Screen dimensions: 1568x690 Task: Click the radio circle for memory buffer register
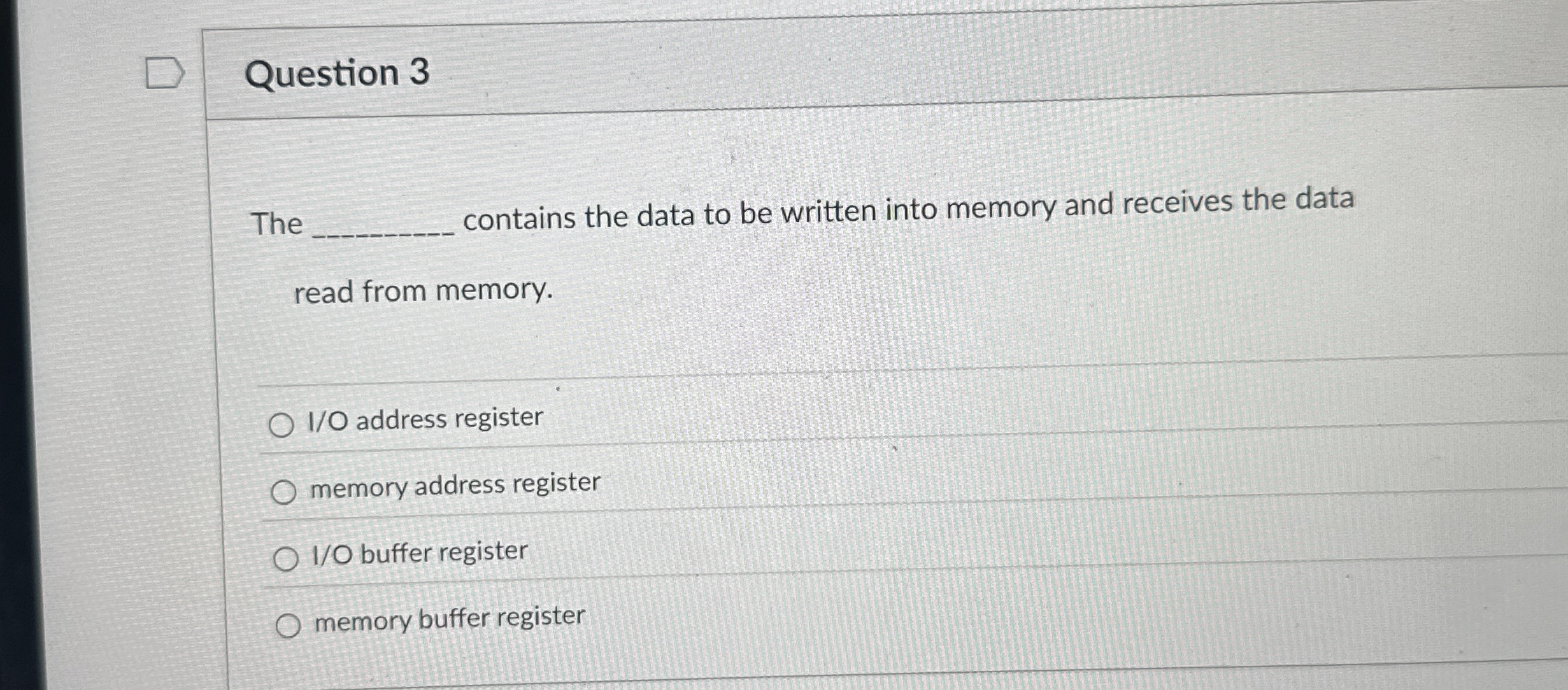click(290, 626)
